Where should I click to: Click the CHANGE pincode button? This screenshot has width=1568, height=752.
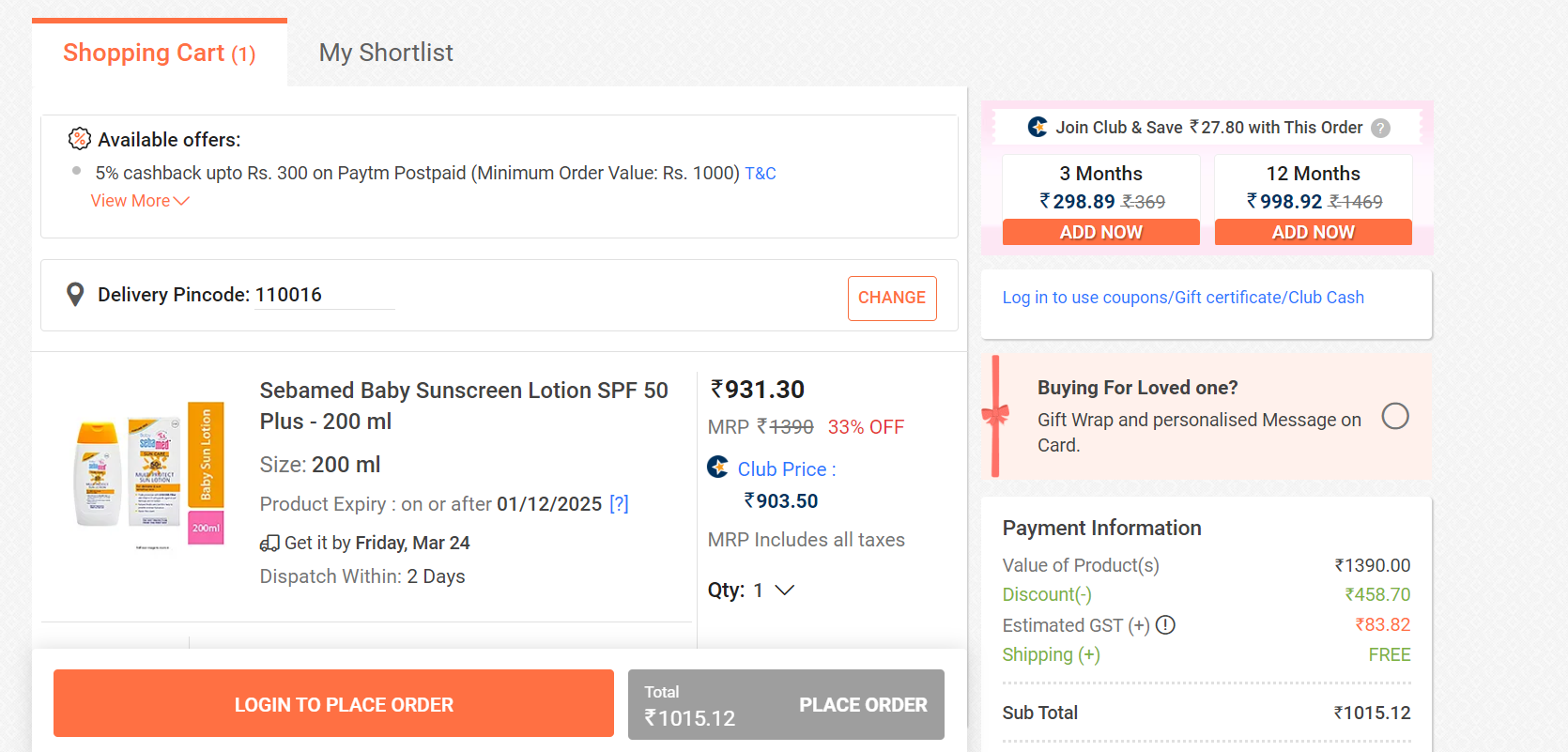[891, 298]
